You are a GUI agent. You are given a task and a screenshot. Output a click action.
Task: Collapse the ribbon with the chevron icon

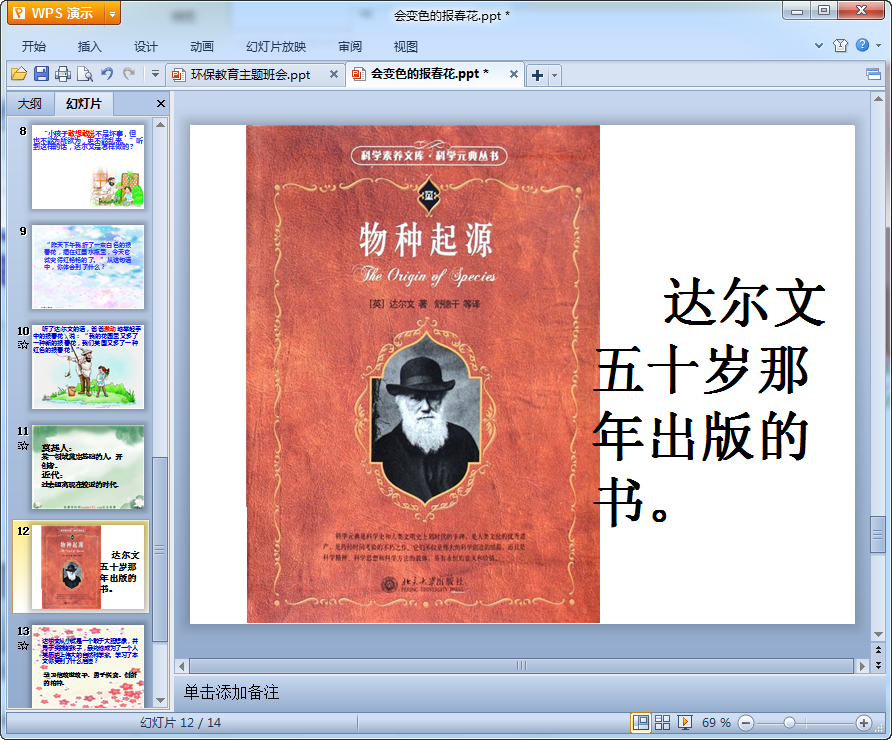point(819,46)
